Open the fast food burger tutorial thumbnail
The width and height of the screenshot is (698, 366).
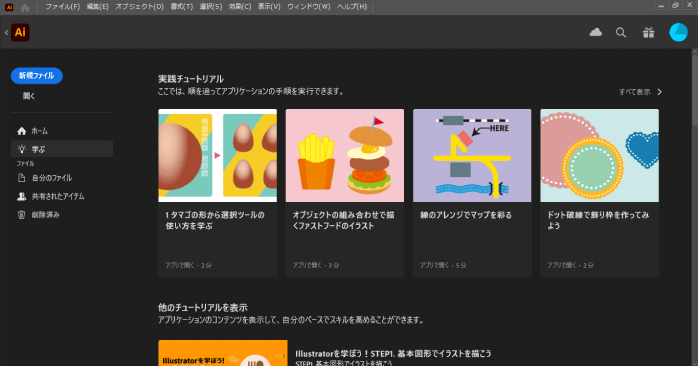(345, 155)
